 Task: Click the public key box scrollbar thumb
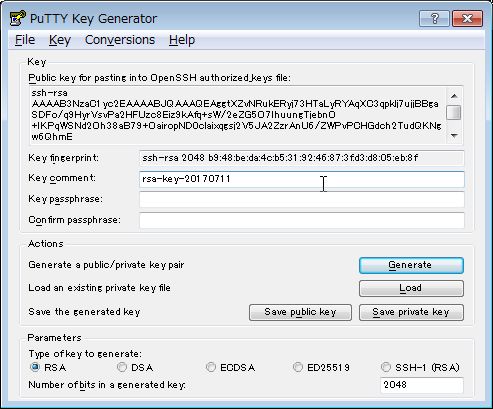click(x=454, y=112)
